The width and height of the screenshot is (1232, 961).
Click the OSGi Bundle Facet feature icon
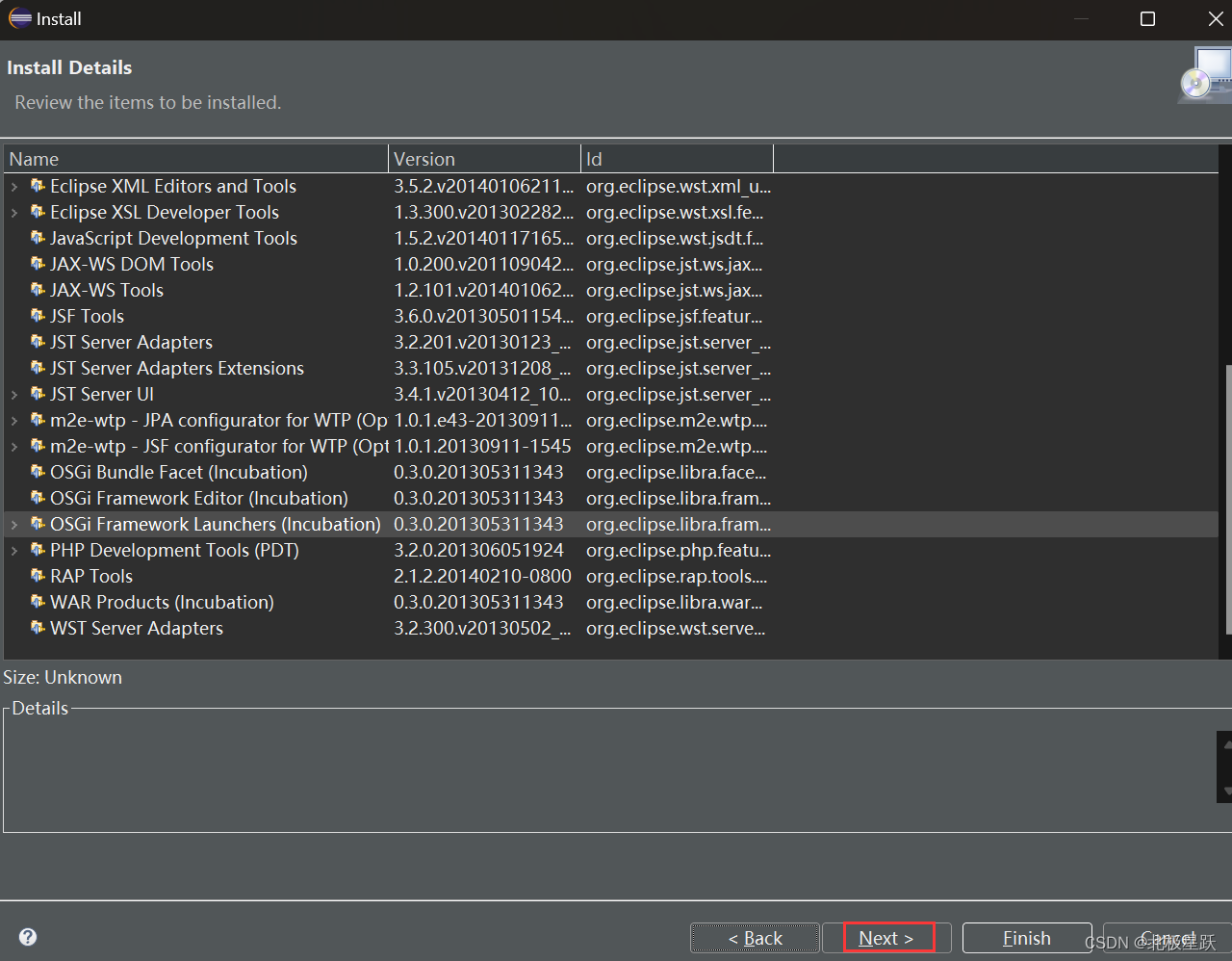[x=38, y=471]
